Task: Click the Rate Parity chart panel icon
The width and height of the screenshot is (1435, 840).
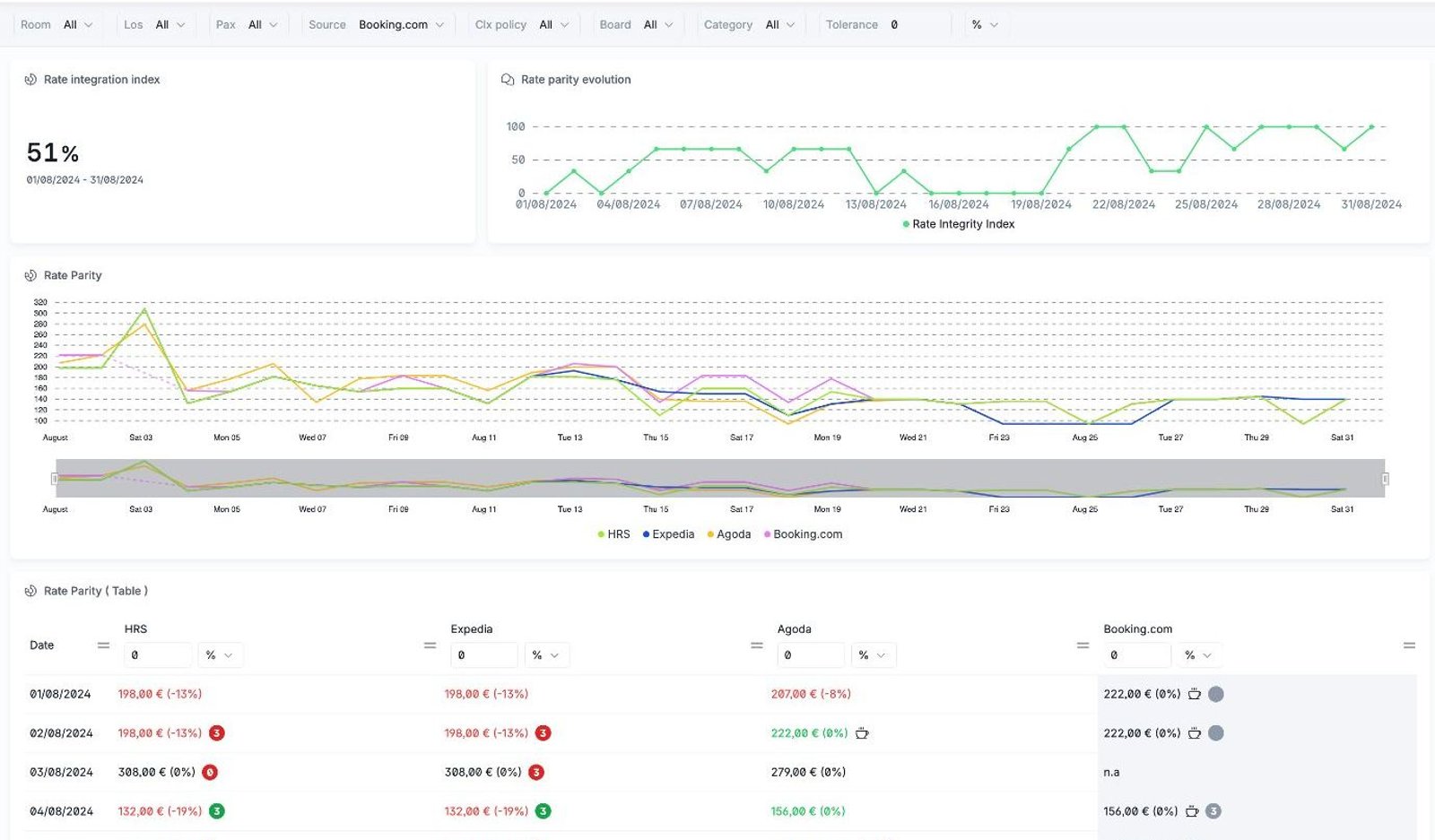Action: point(30,275)
